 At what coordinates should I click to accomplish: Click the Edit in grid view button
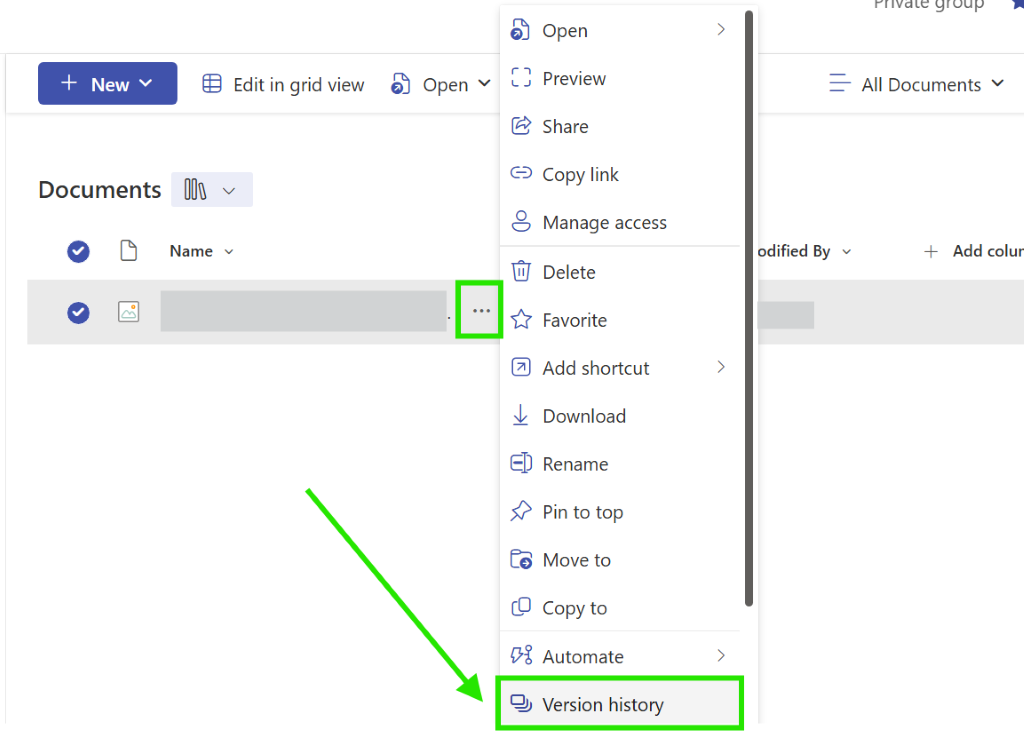click(283, 84)
